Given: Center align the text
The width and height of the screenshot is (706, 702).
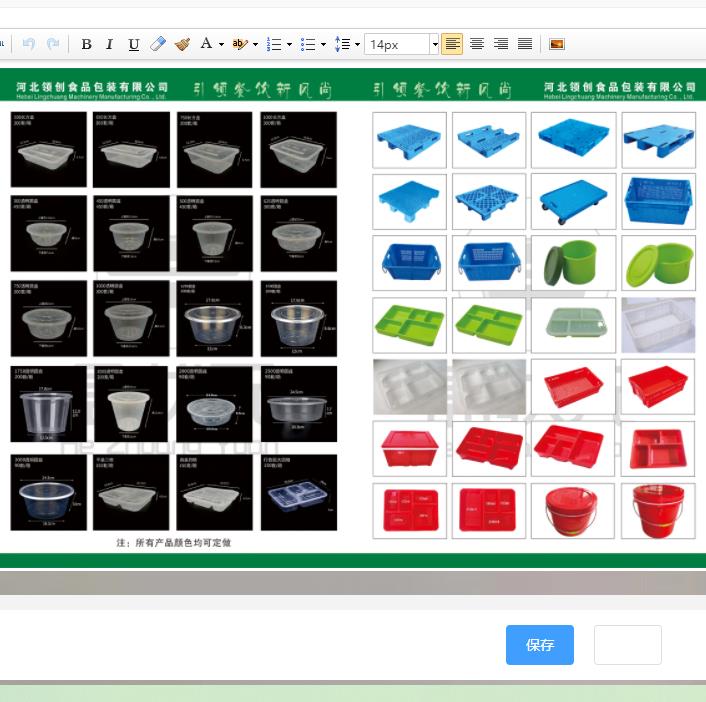Looking at the screenshot, I should click(477, 44).
